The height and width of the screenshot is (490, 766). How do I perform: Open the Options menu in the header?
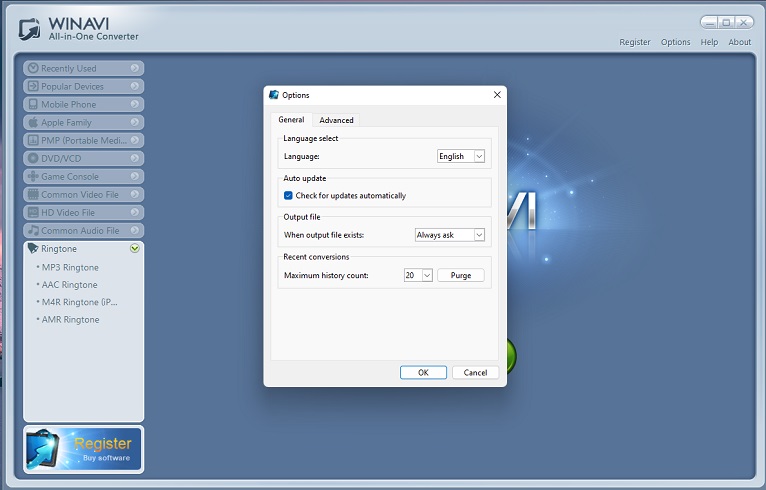pos(676,42)
